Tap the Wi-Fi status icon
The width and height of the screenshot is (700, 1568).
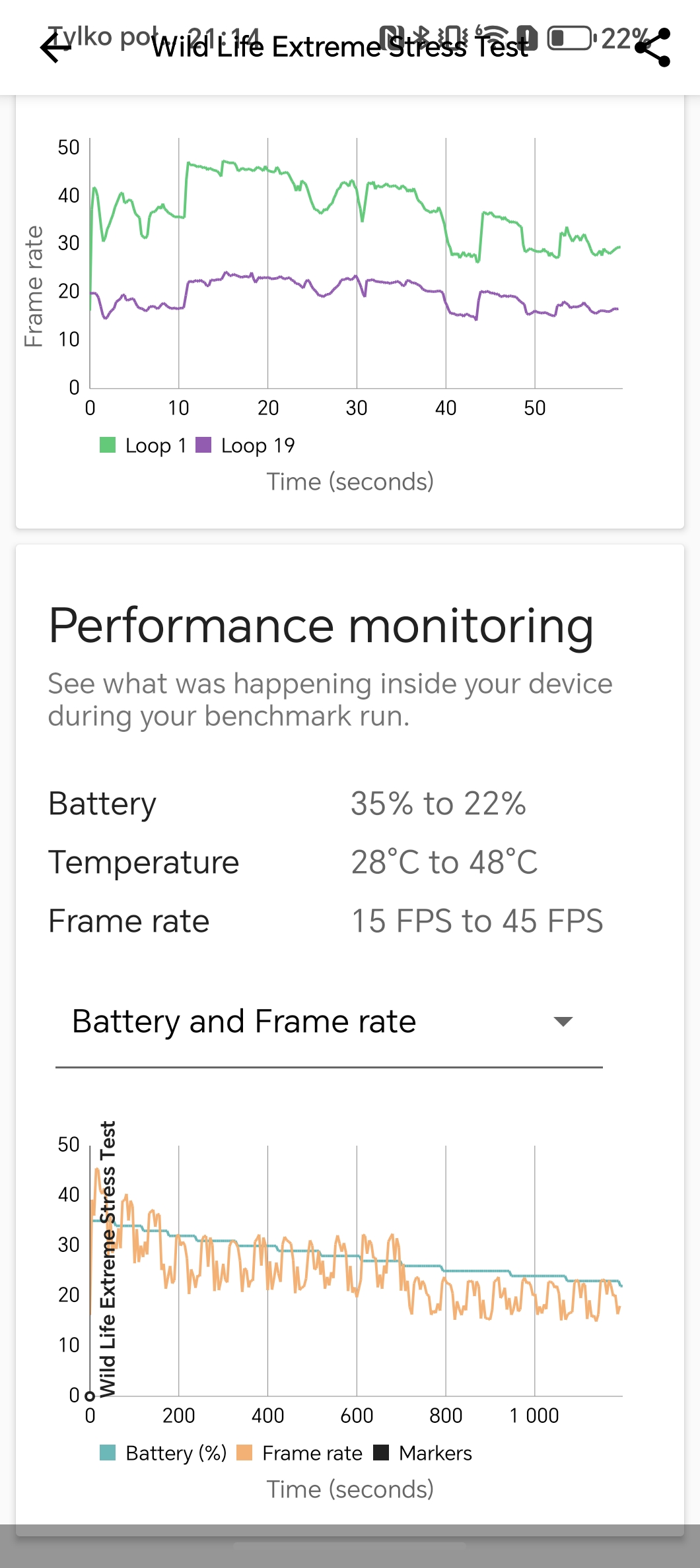[493, 38]
